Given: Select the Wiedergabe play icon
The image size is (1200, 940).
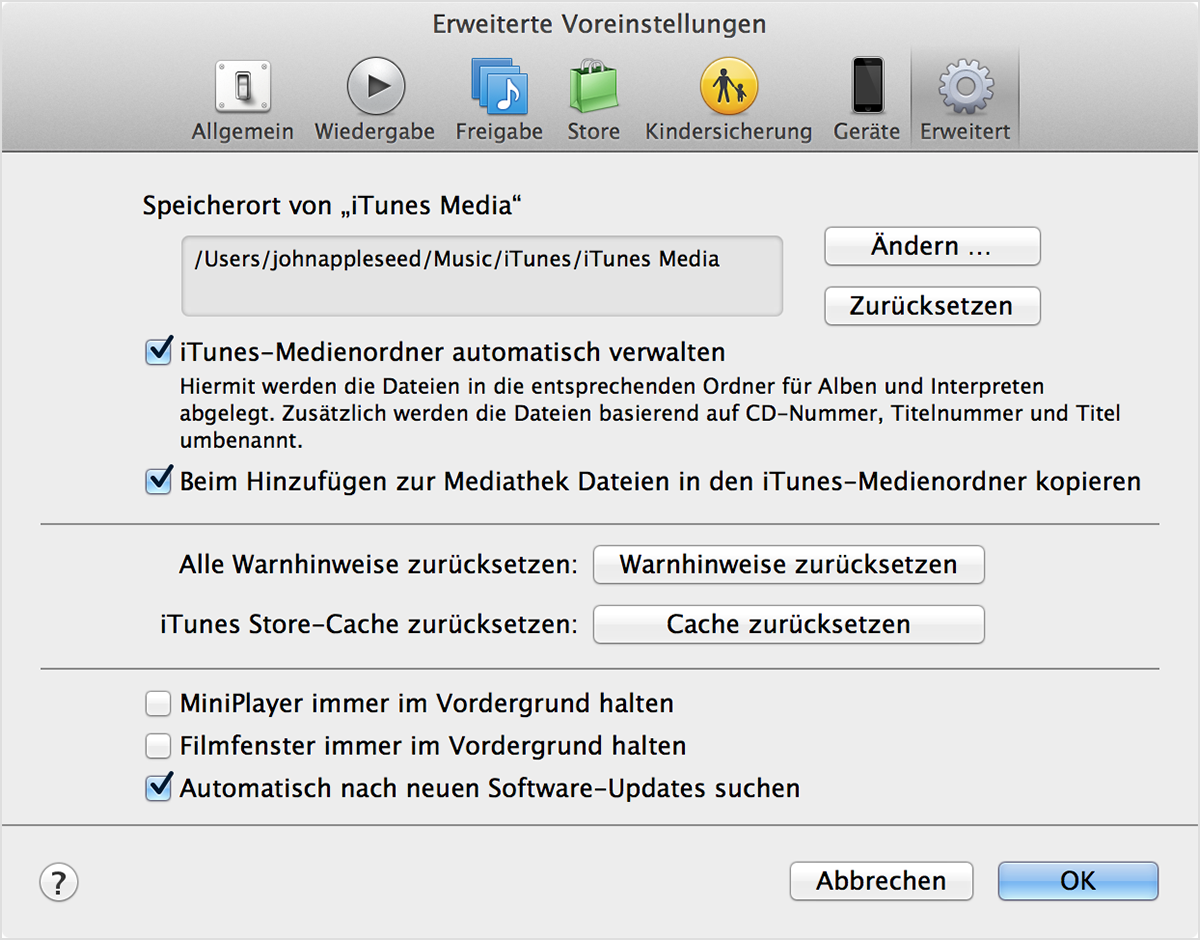Looking at the screenshot, I should tap(375, 87).
